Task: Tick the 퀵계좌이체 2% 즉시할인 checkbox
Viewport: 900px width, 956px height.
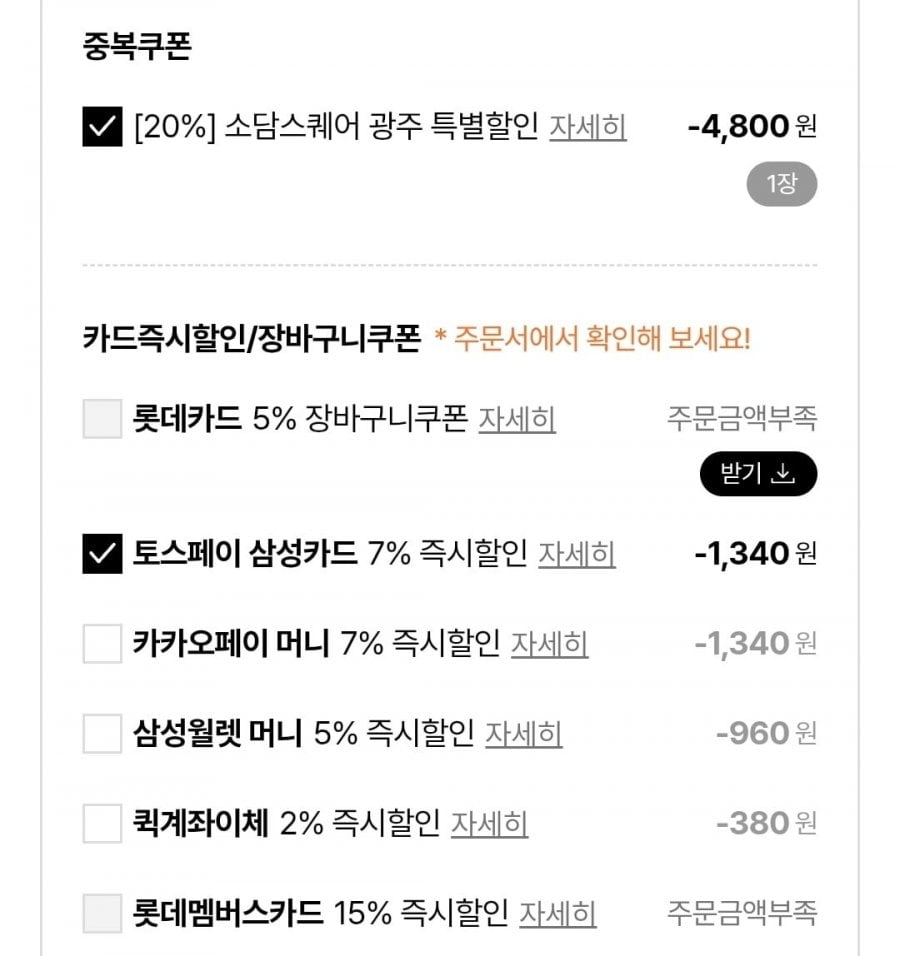Action: (x=102, y=824)
